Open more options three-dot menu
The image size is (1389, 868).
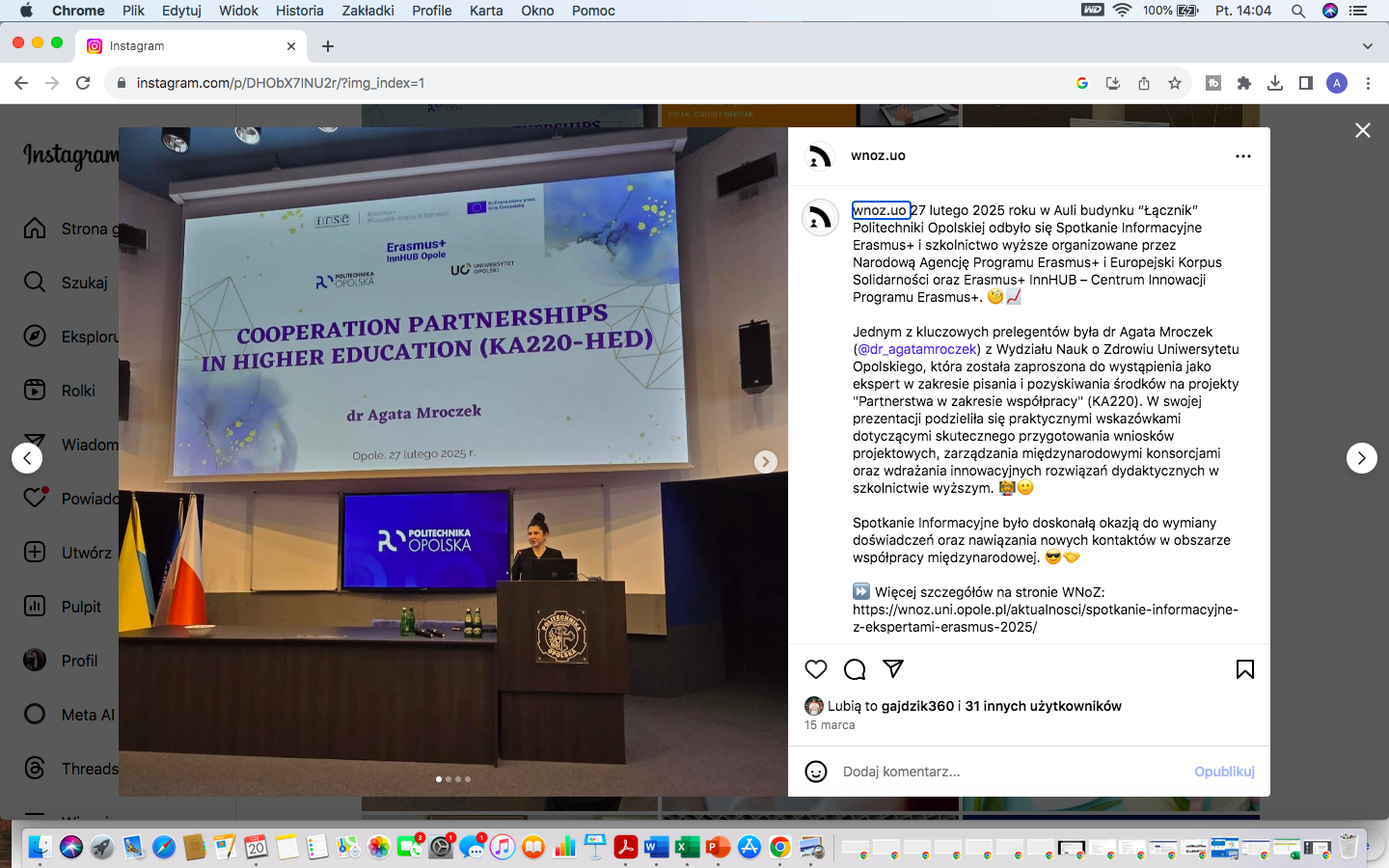point(1242,156)
